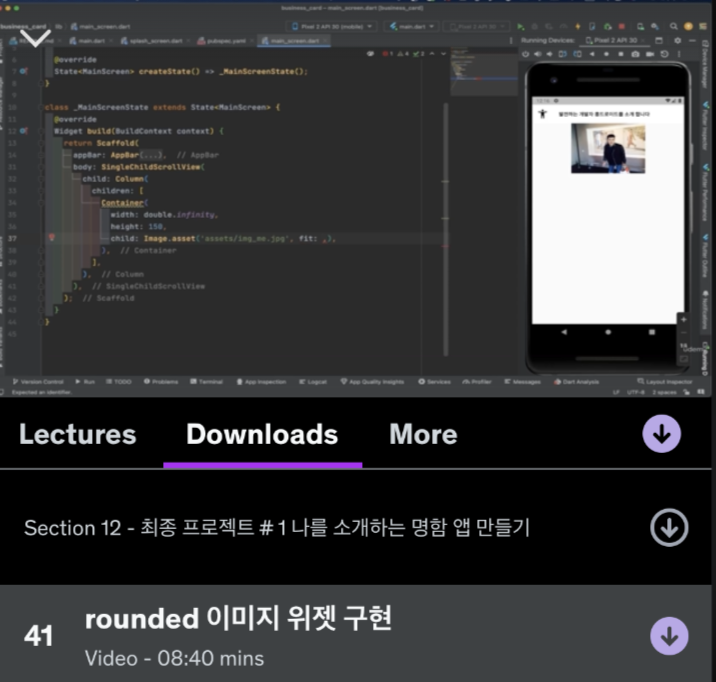This screenshot has width=716, height=682.
Task: Click the emulator volume up icon
Action: tap(538, 54)
